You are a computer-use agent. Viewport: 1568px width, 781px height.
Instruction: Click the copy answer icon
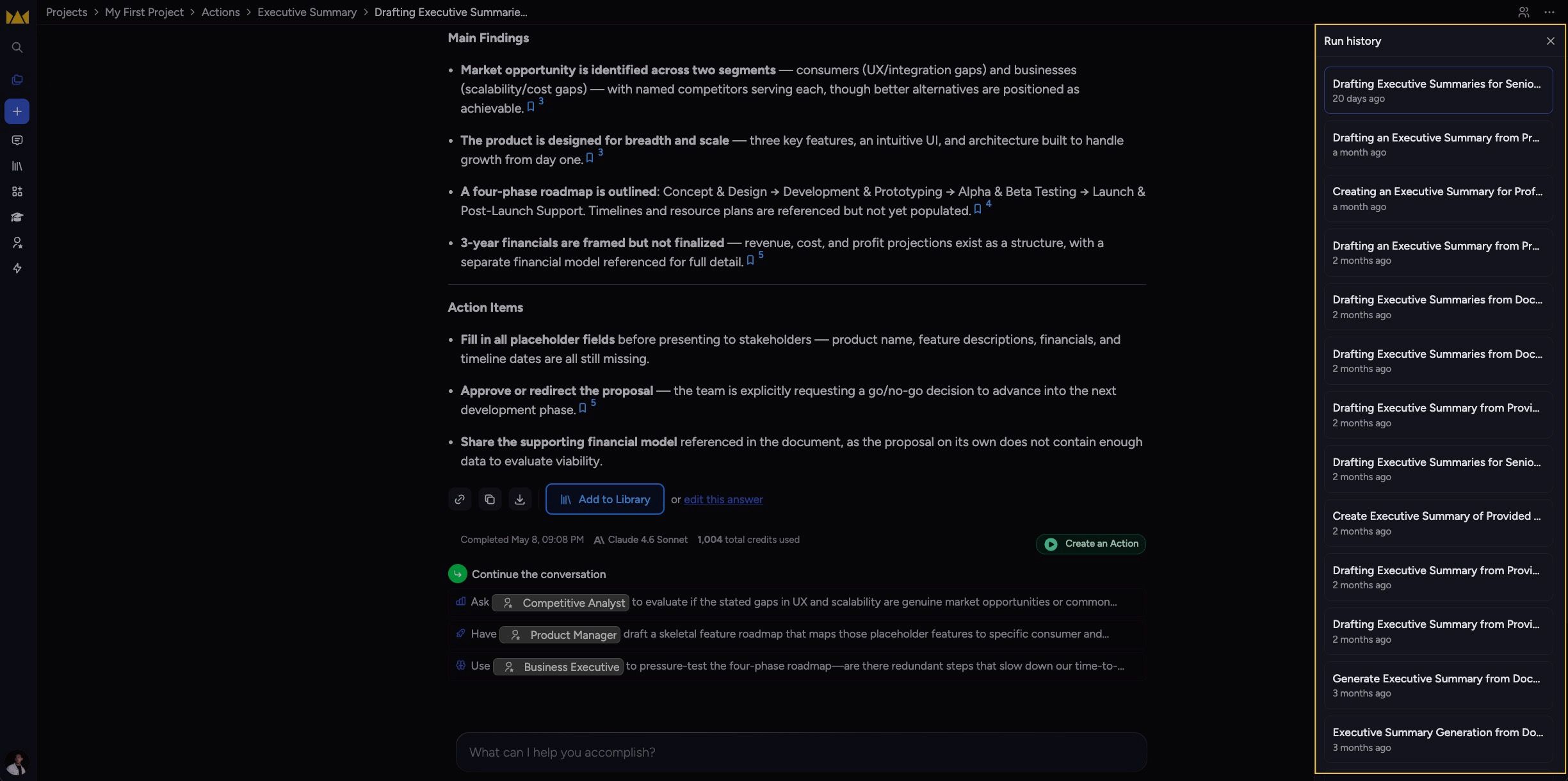(490, 499)
